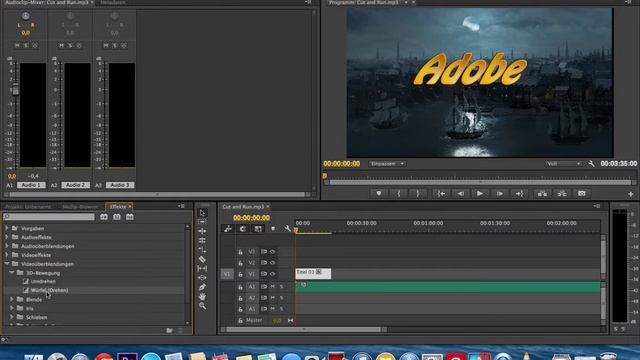
Task: Toggle snap in timeline
Action: click(x=242, y=229)
